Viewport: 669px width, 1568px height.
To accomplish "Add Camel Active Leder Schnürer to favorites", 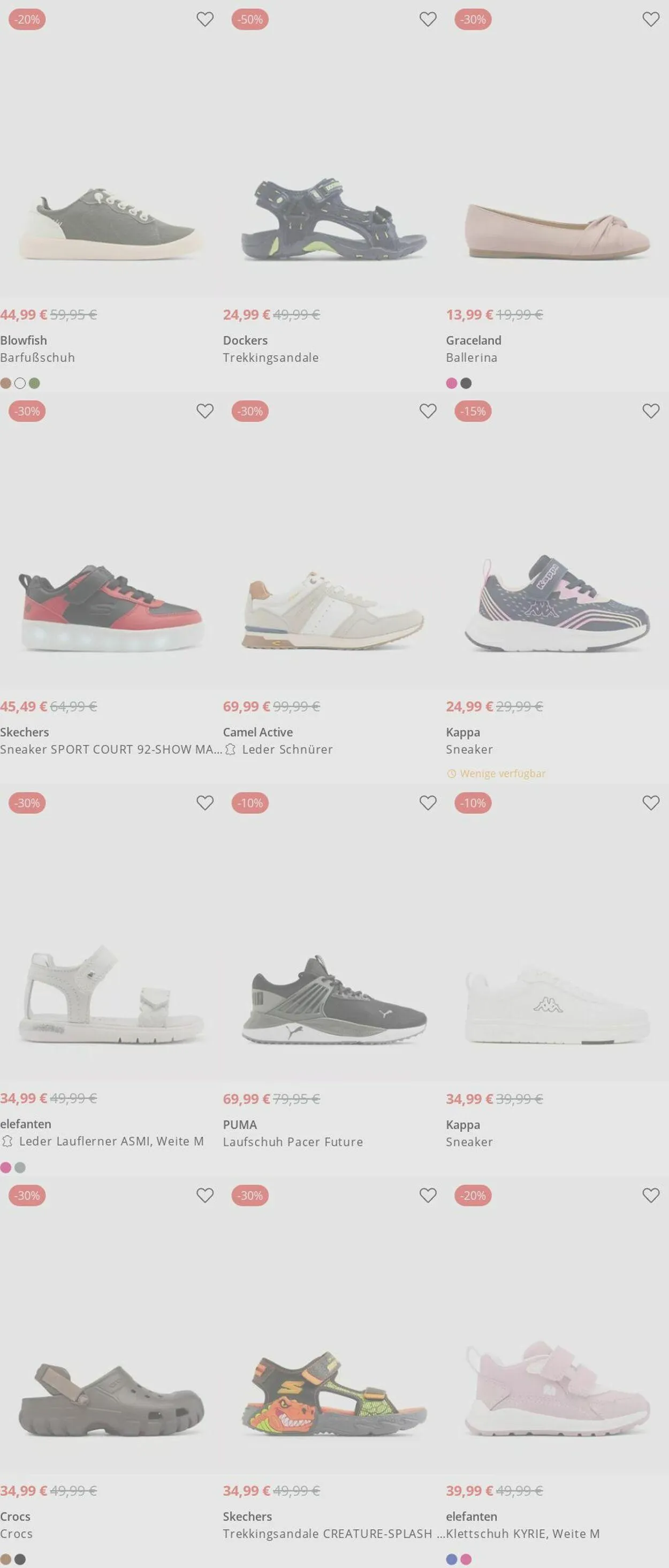I will (x=428, y=412).
